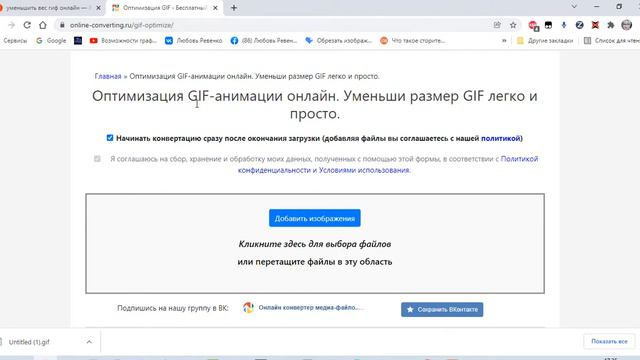Go to the browser home page icon

(42, 25)
